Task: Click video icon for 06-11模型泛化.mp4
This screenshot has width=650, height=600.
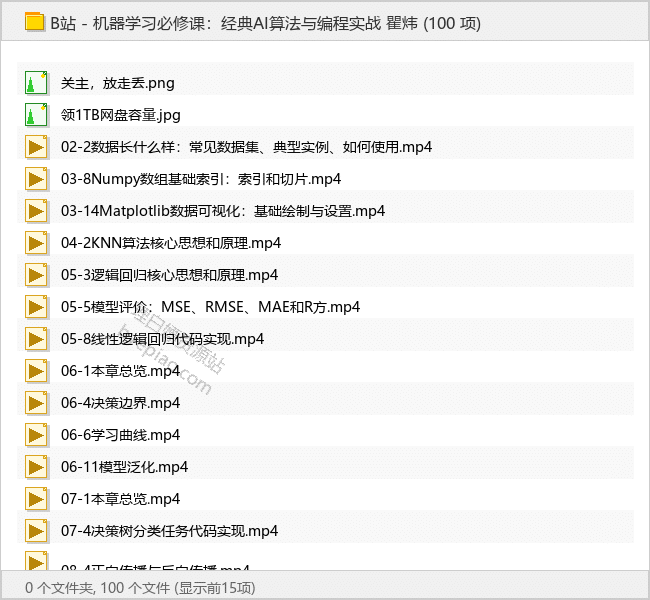Action: [36, 467]
